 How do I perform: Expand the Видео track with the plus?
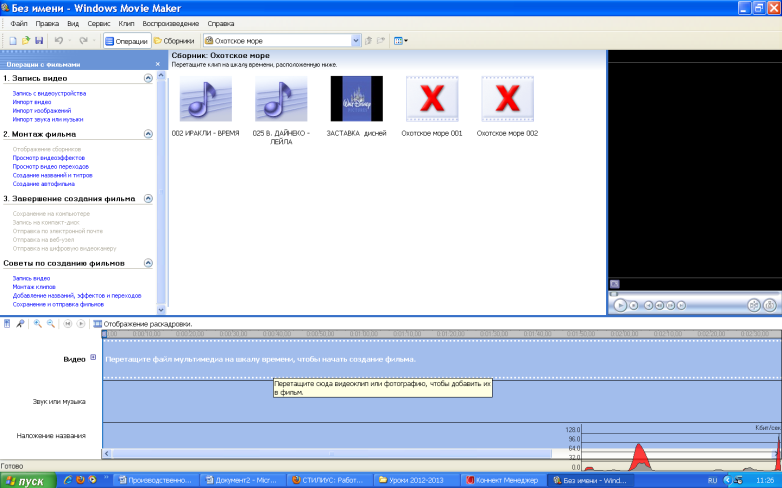pos(93,357)
